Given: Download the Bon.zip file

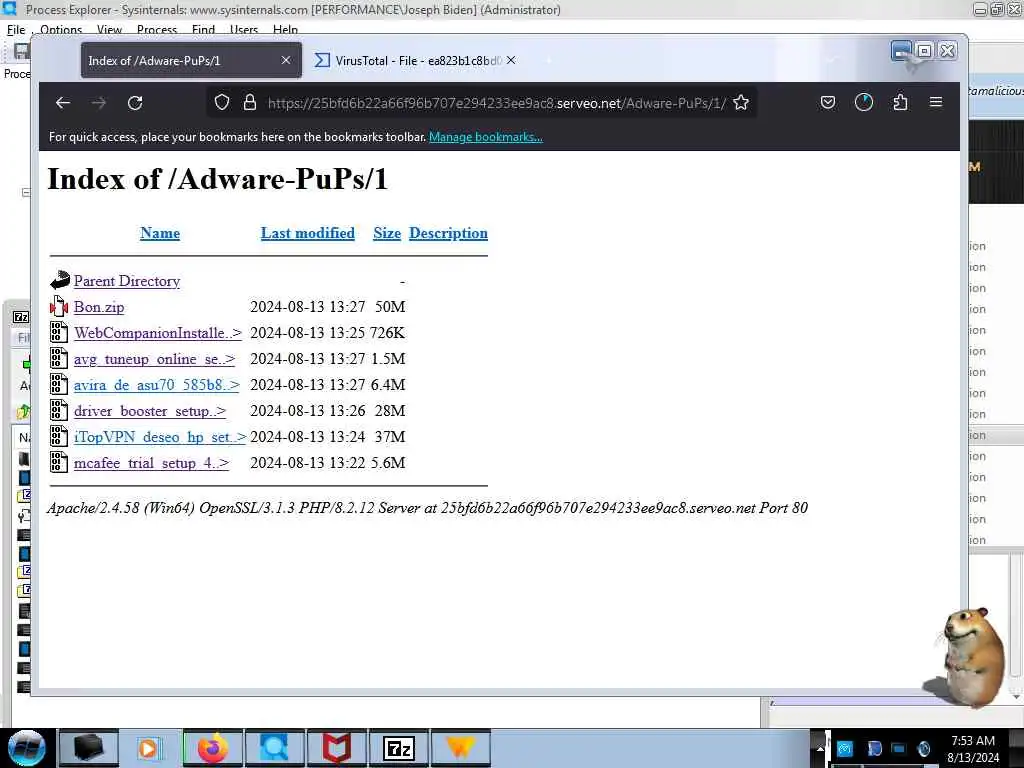Looking at the screenshot, I should [99, 307].
